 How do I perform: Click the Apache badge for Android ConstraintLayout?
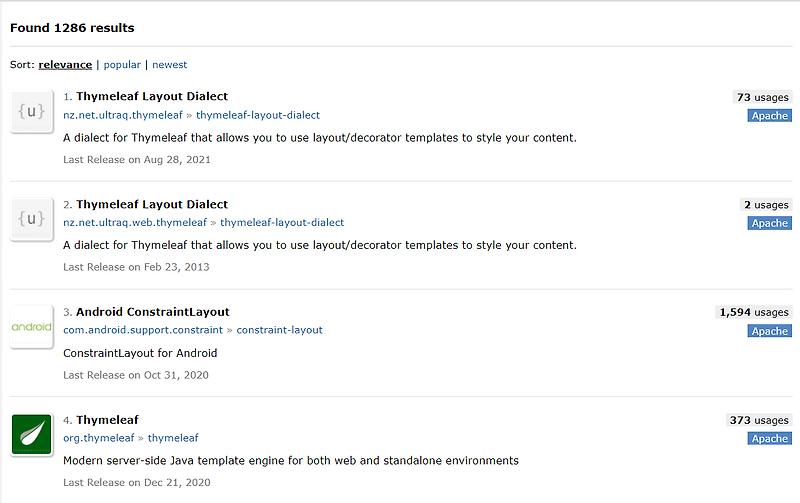tap(770, 331)
